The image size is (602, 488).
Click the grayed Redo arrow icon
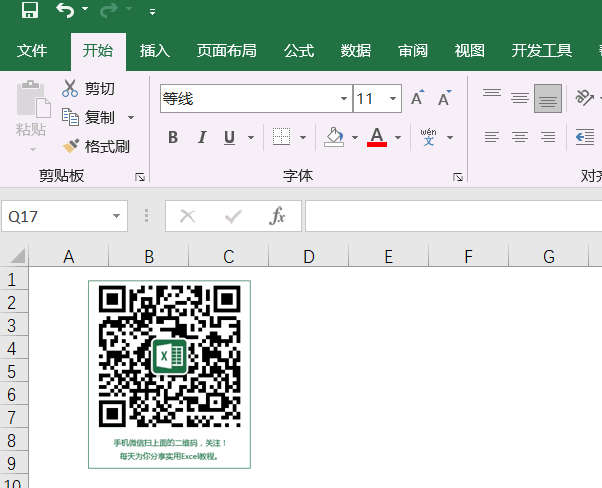(109, 10)
